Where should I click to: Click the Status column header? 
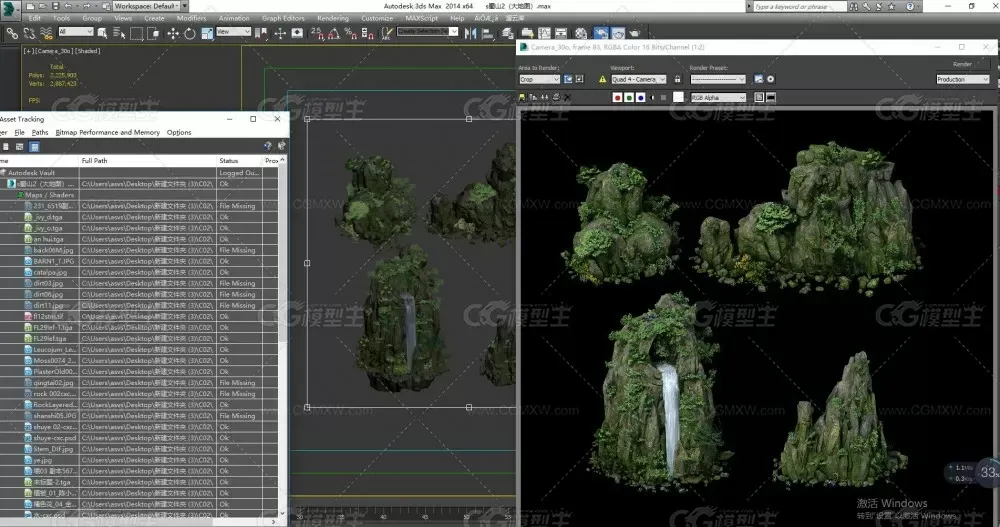click(239, 161)
